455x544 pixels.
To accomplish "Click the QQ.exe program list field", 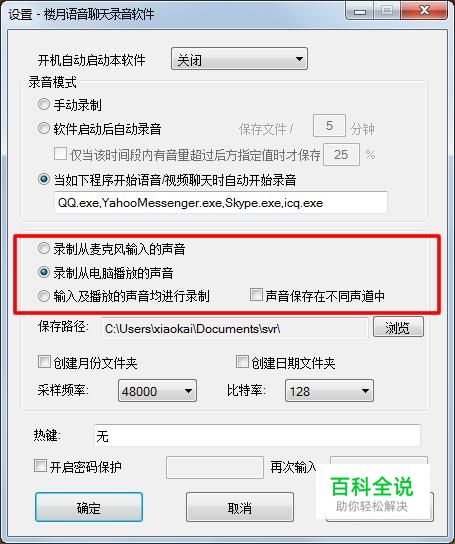I will pos(221,203).
